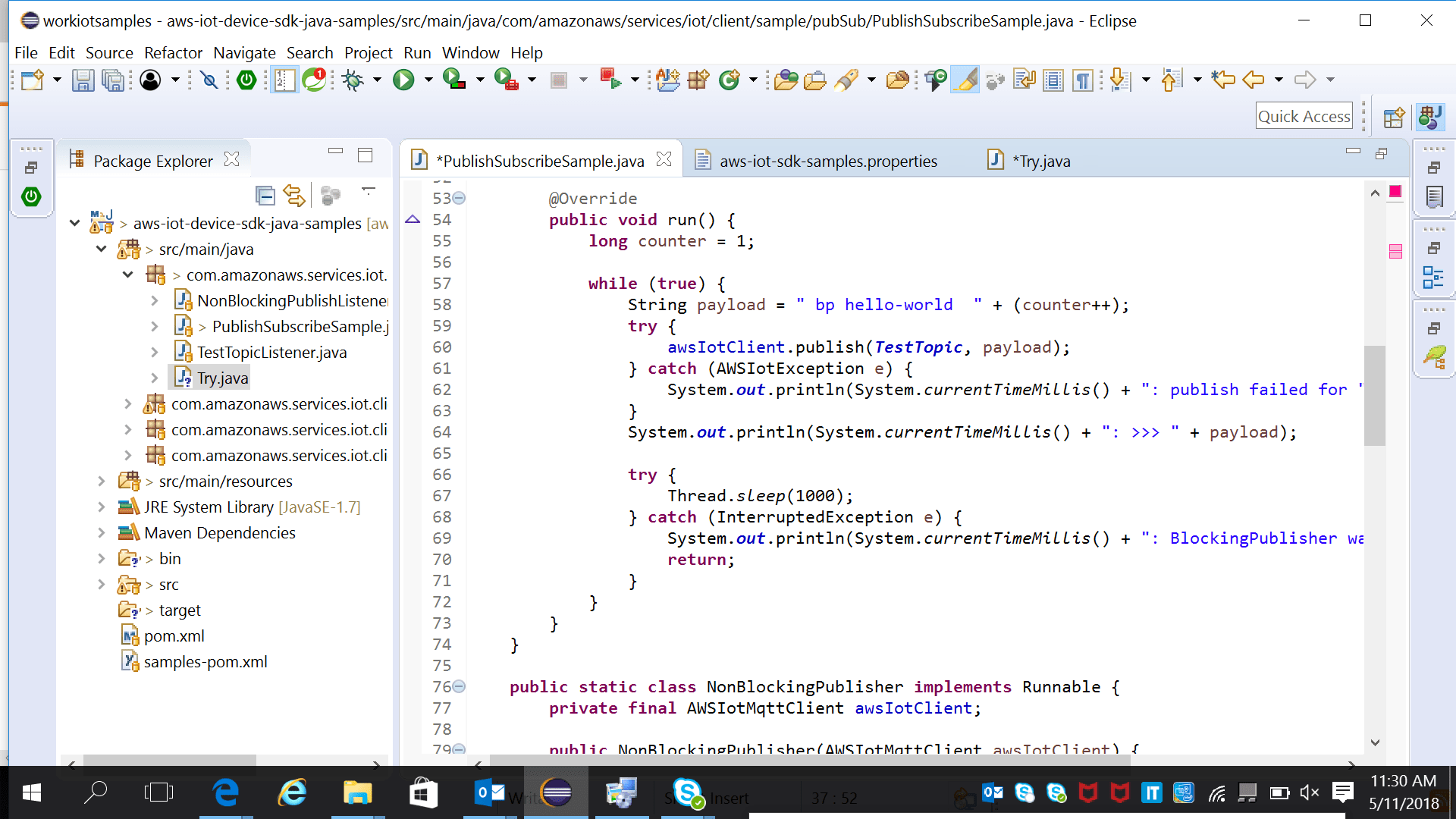Run the program with green Run button
Image resolution: width=1456 pixels, height=819 pixels.
tap(403, 80)
